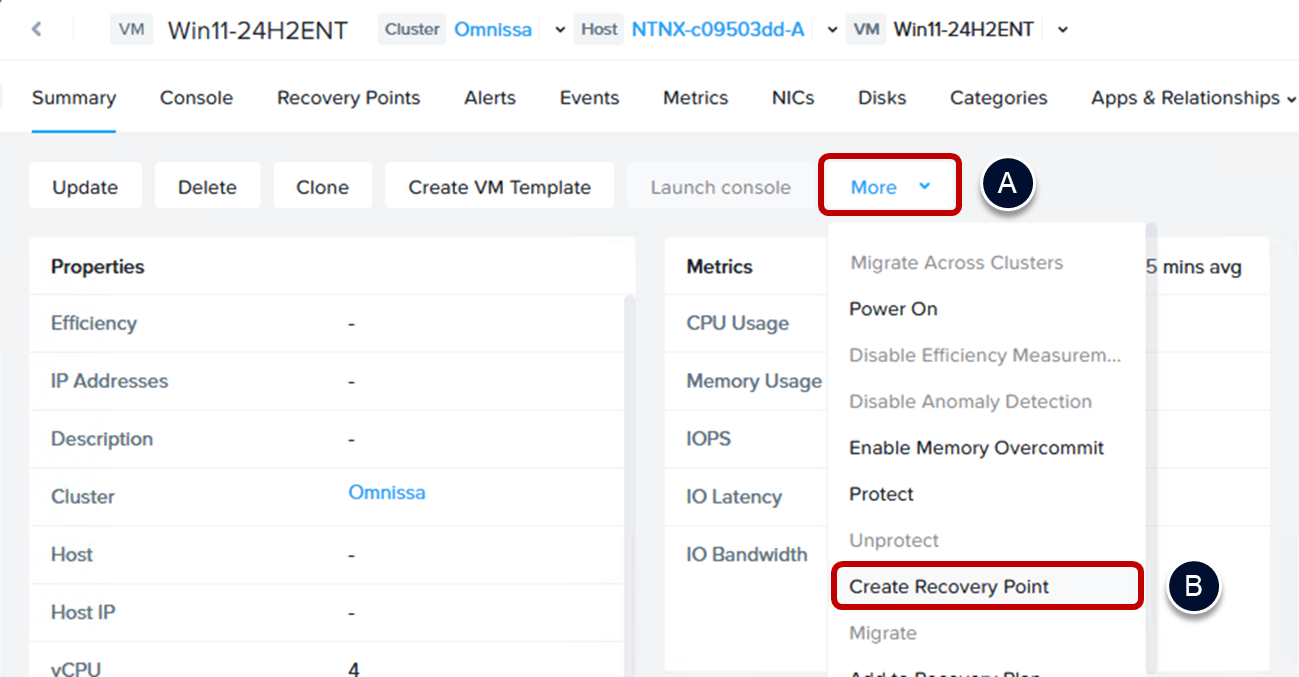Expand the Host breadcrumb dropdown chevron
Image resolution: width=1299 pixels, height=677 pixels.
832,30
